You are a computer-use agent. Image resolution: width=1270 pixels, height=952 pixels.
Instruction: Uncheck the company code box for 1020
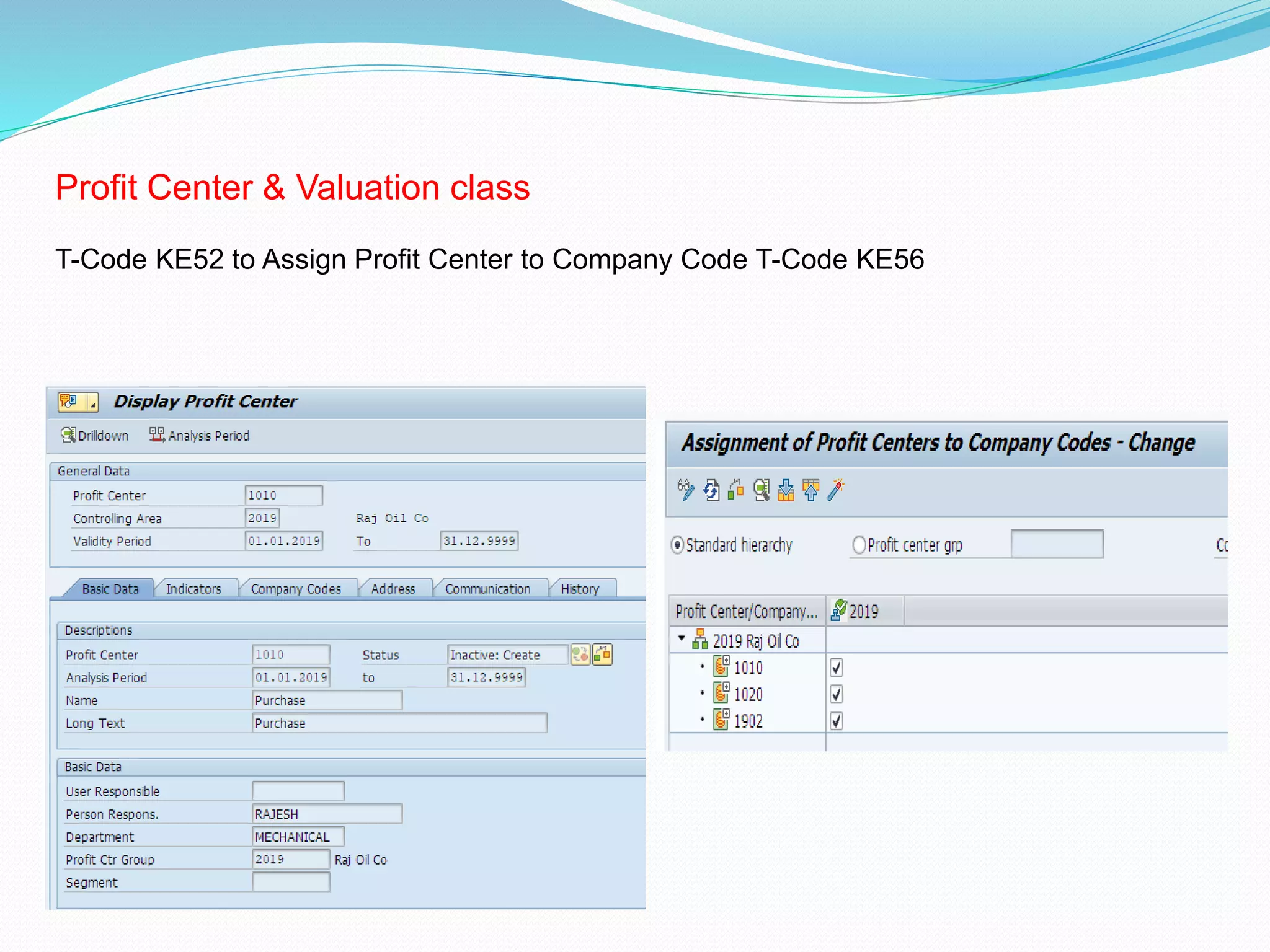[x=837, y=694]
